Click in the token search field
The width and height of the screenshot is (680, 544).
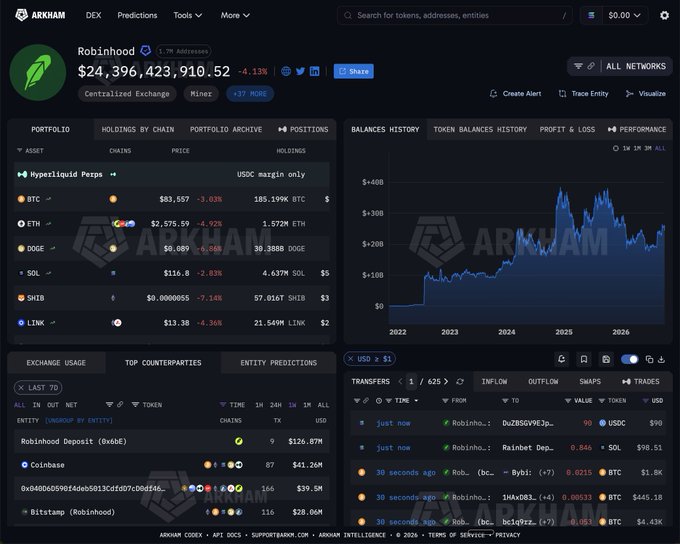point(454,16)
